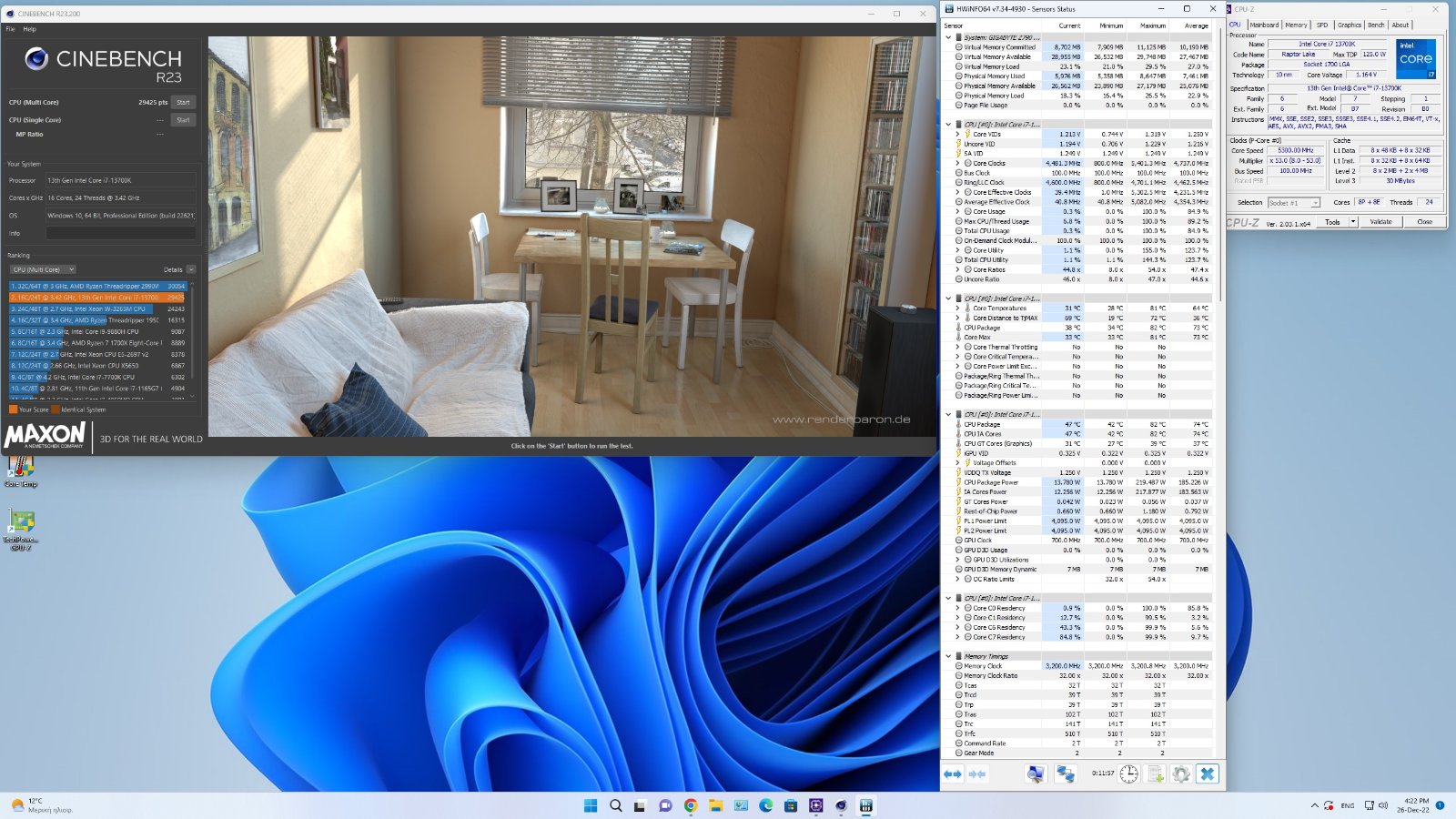Launch Google Chrome from taskbar

pos(691,805)
